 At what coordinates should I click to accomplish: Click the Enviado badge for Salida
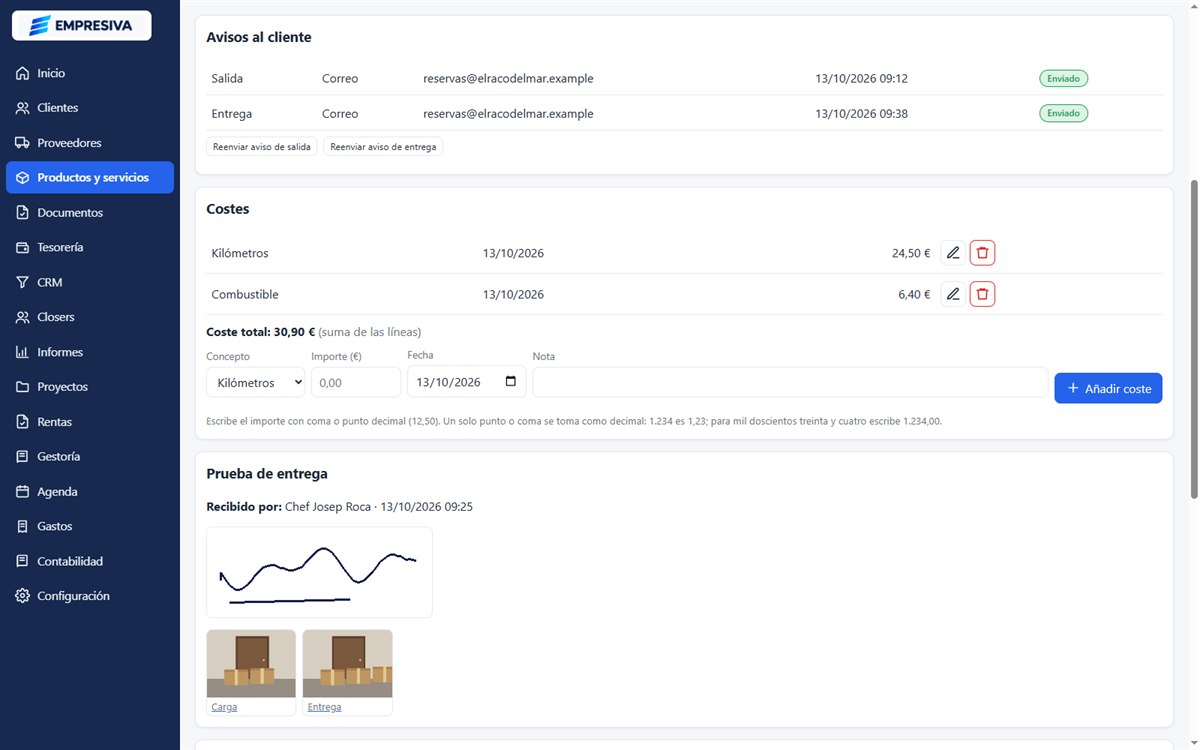(x=1063, y=78)
